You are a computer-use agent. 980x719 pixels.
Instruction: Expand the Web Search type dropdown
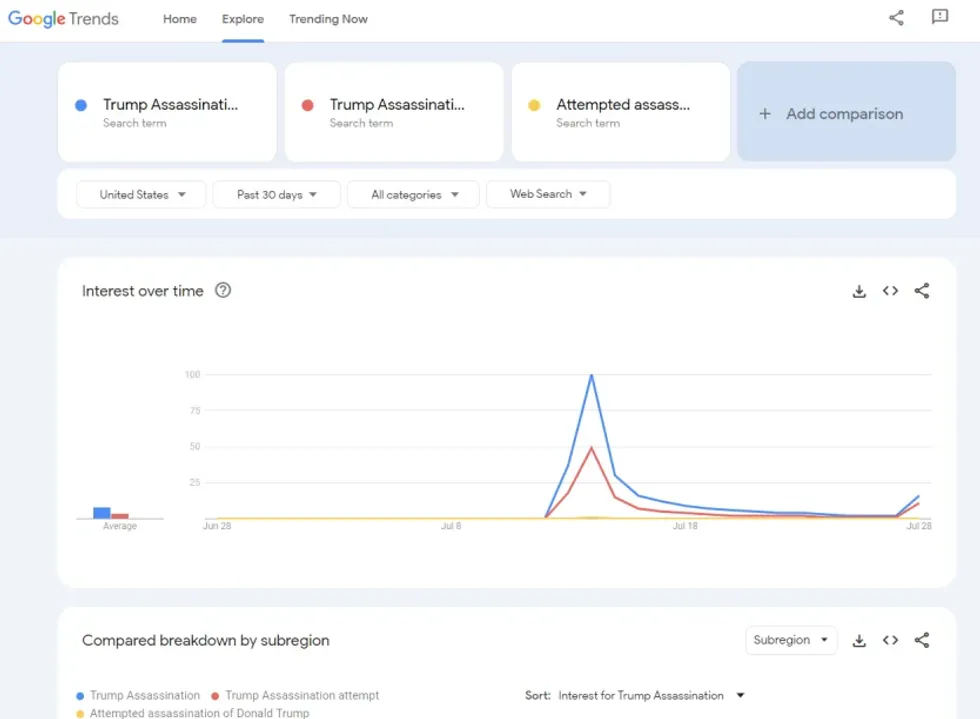(548, 194)
